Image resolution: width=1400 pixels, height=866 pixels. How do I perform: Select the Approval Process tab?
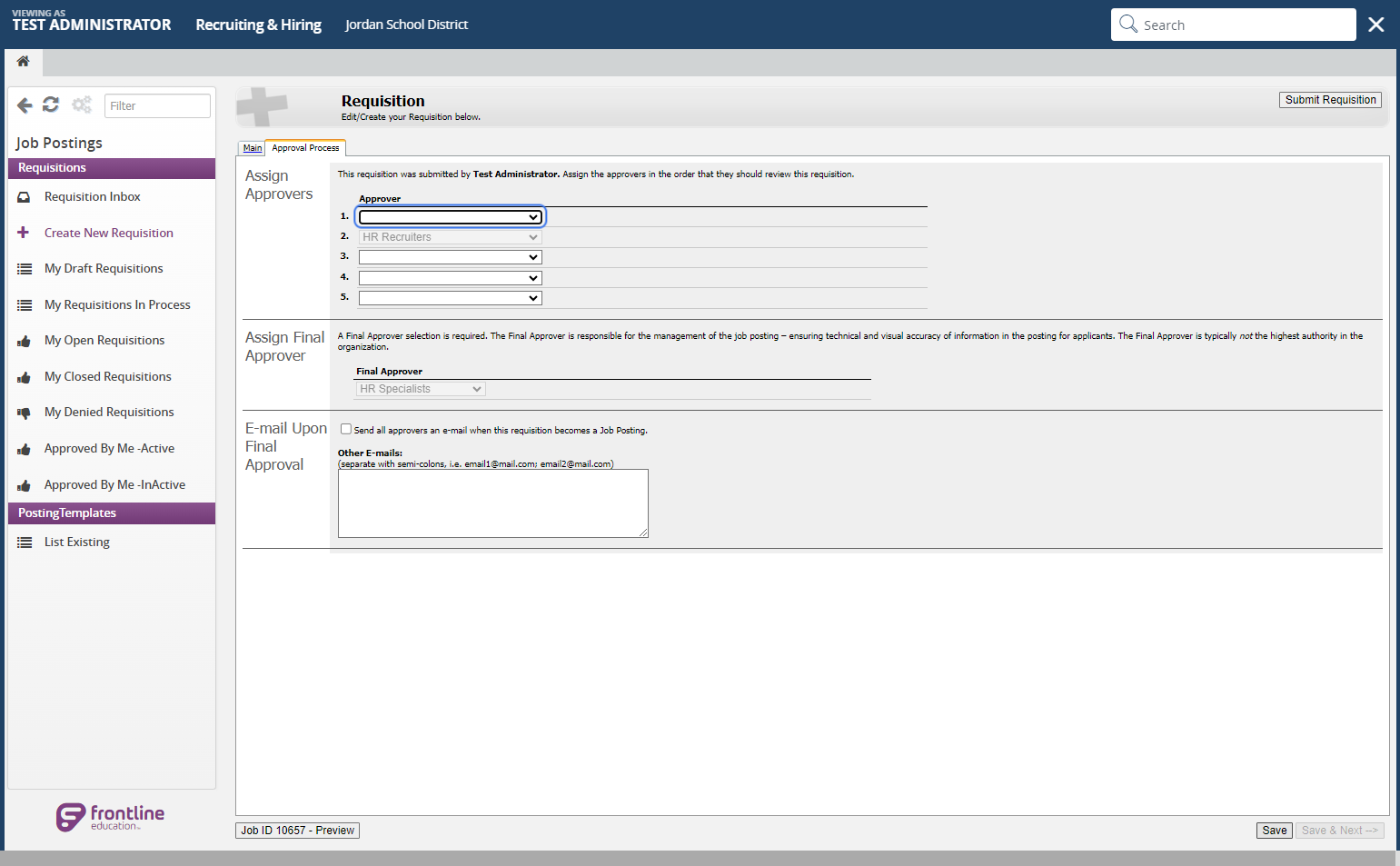point(305,148)
